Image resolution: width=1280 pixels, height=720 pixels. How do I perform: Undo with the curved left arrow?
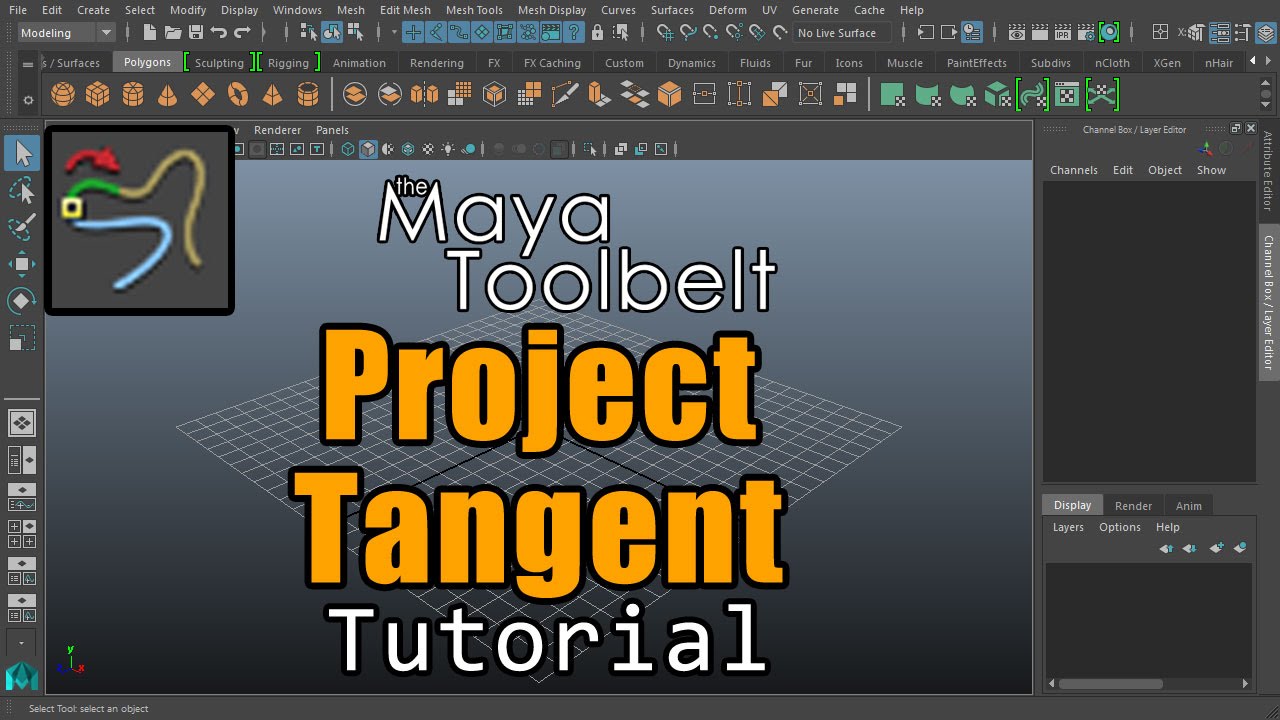tap(218, 33)
